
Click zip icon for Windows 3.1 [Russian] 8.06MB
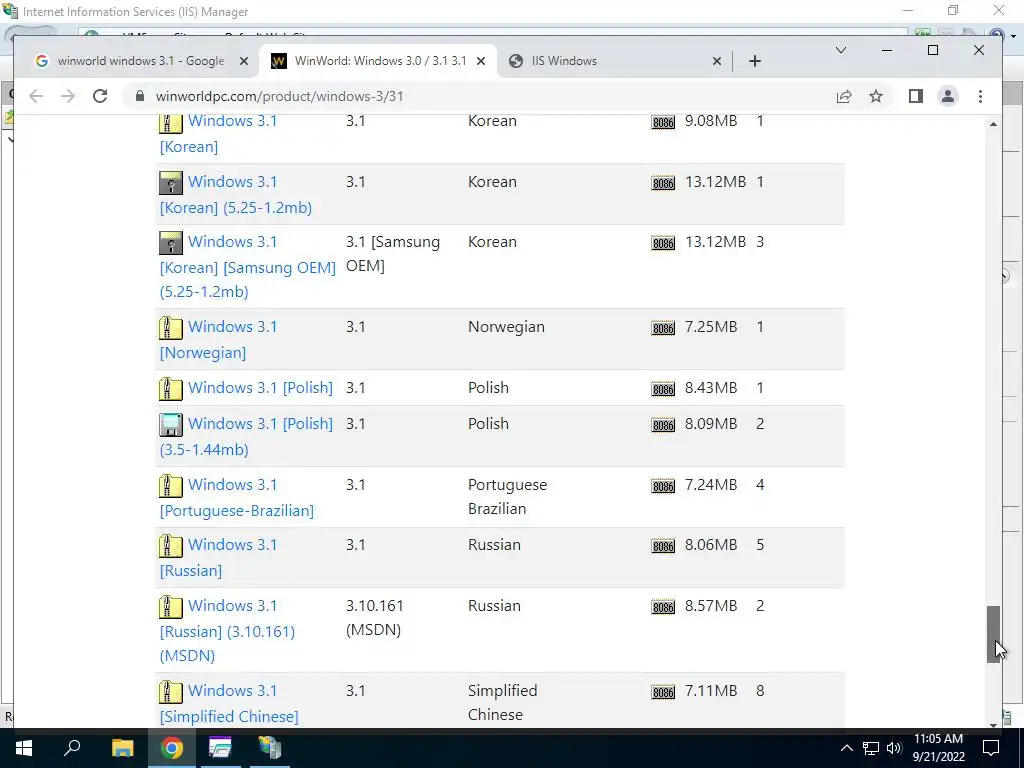(x=170, y=546)
